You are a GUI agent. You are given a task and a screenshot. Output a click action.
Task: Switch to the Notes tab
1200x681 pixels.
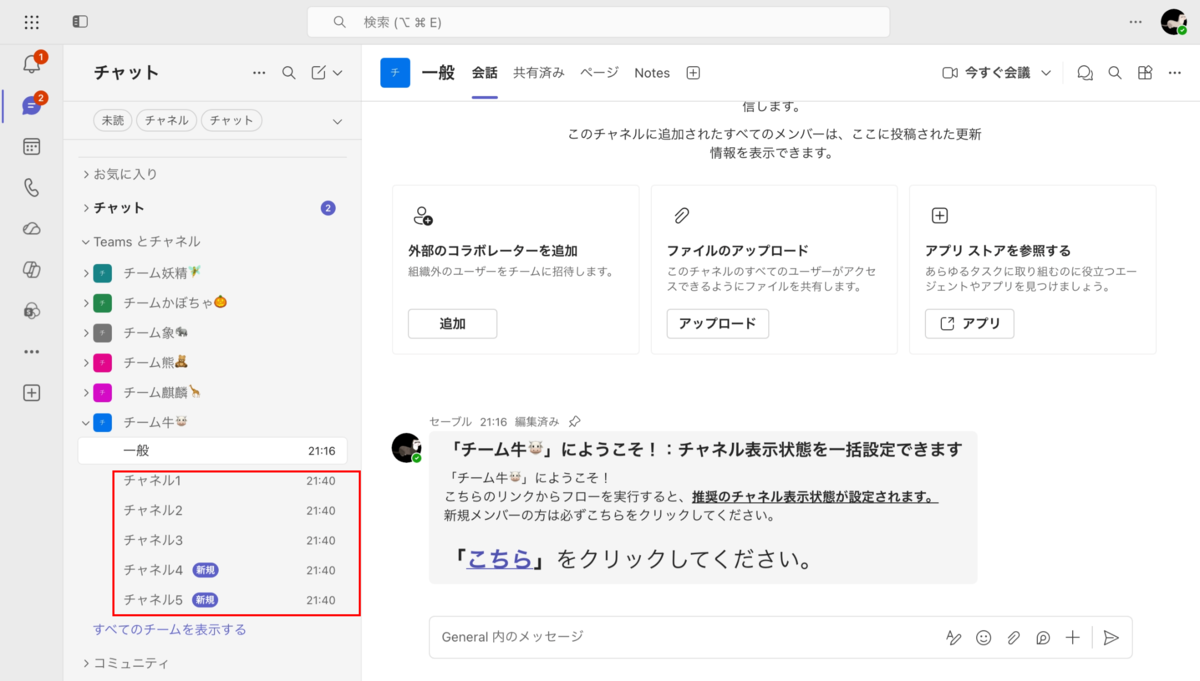652,73
